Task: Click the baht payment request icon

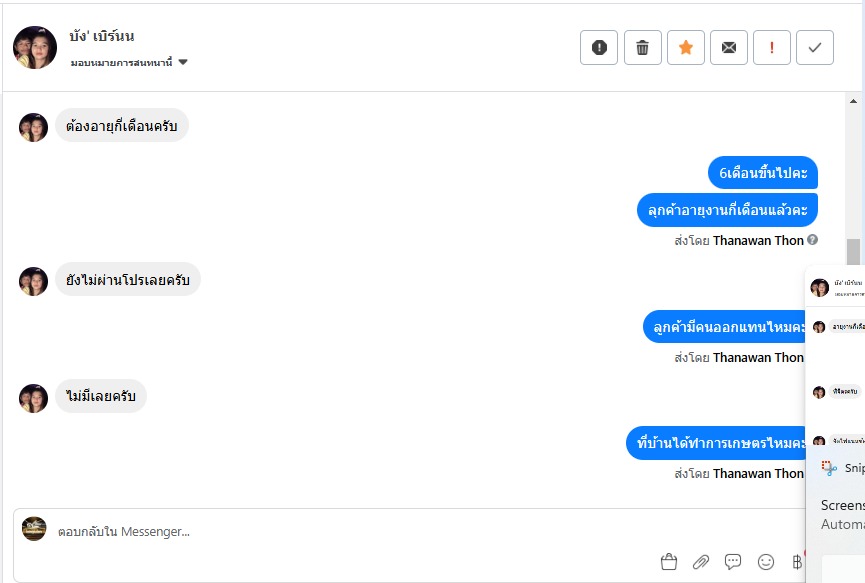Action: (797, 562)
